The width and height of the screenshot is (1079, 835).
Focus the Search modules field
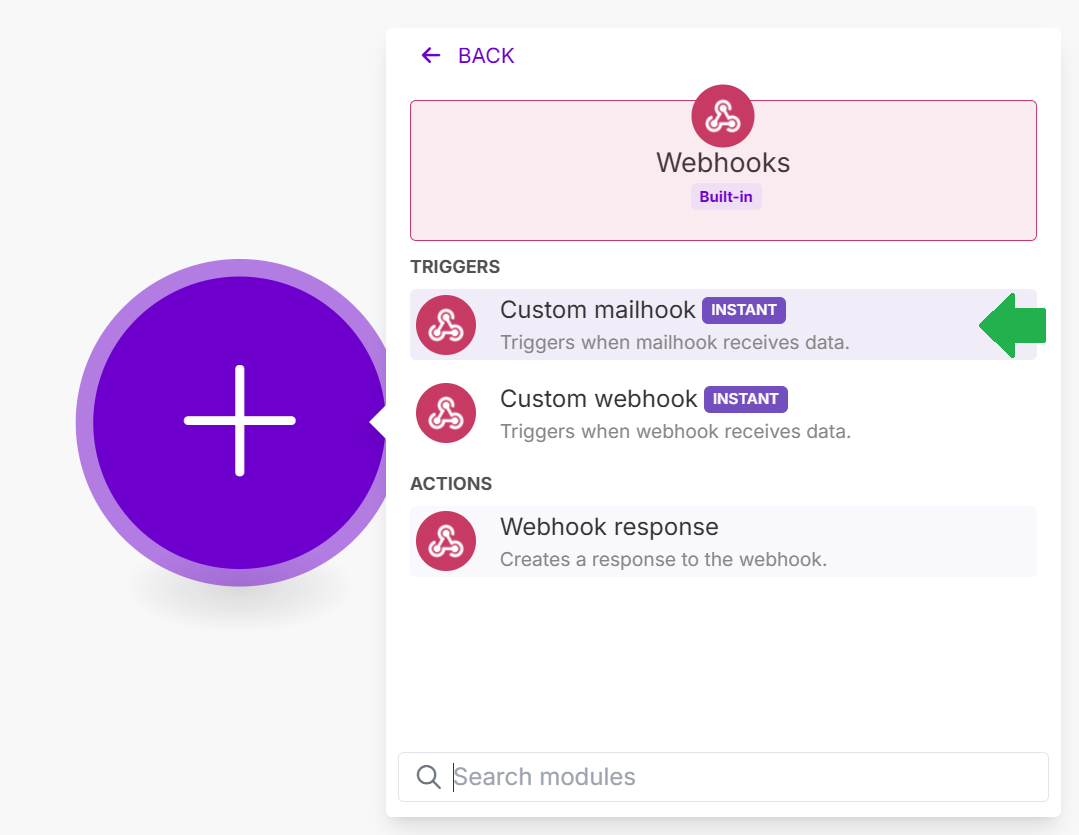[x=723, y=776]
